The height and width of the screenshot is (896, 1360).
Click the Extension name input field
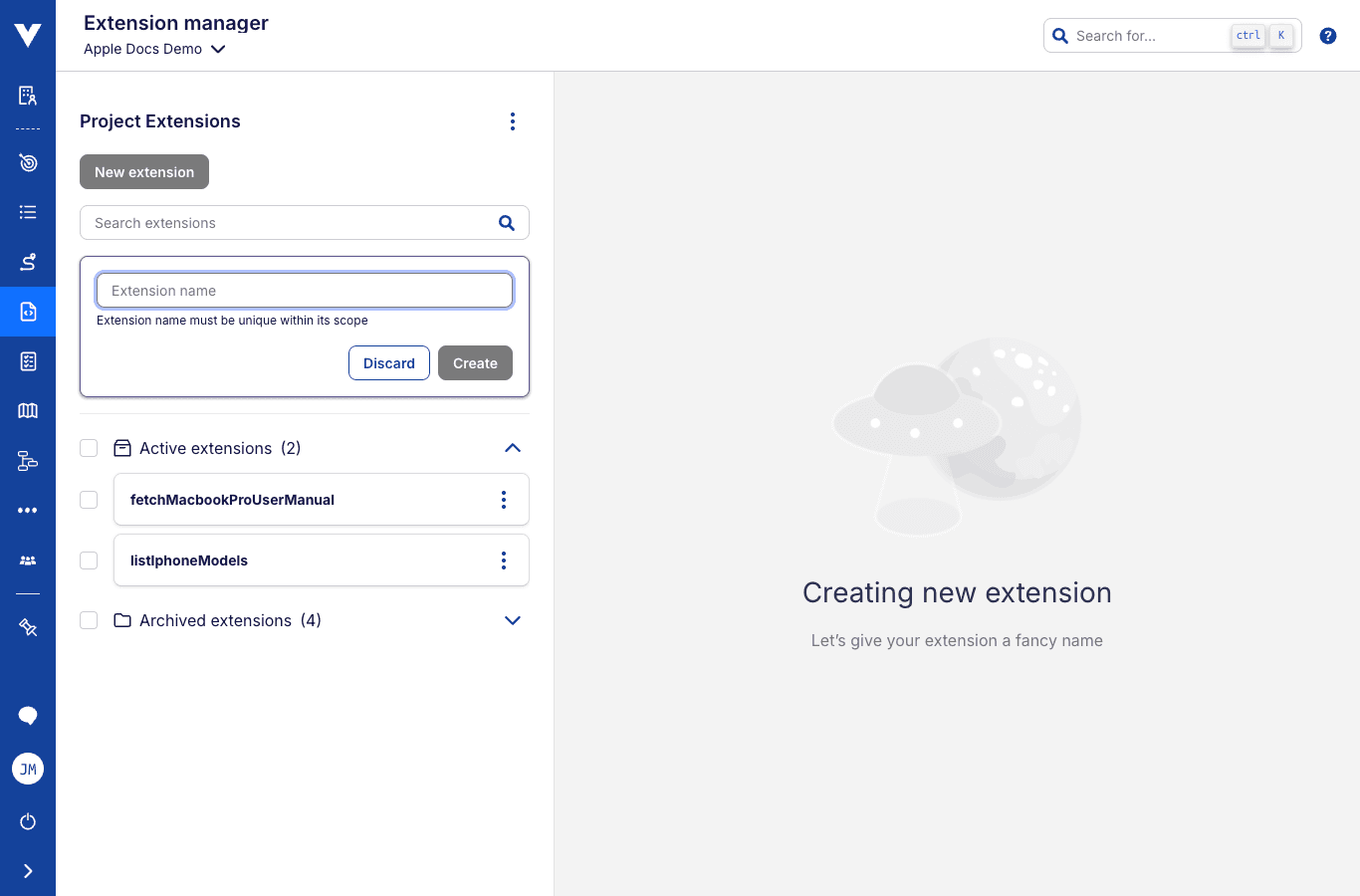(304, 290)
